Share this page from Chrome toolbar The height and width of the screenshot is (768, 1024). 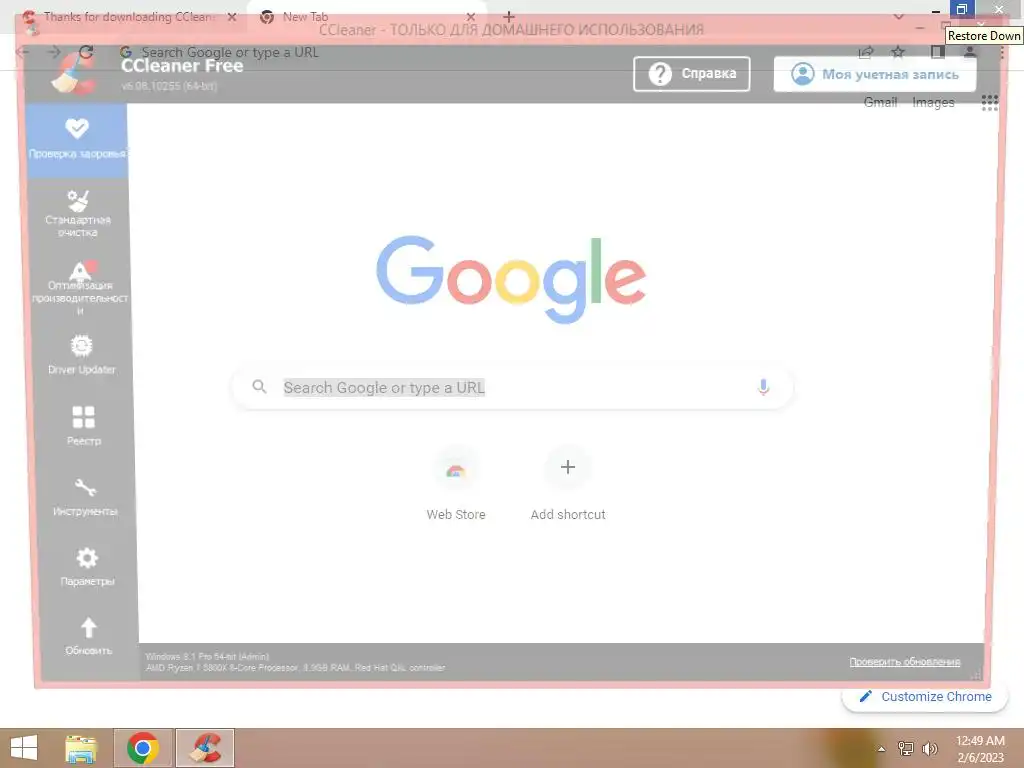point(866,52)
